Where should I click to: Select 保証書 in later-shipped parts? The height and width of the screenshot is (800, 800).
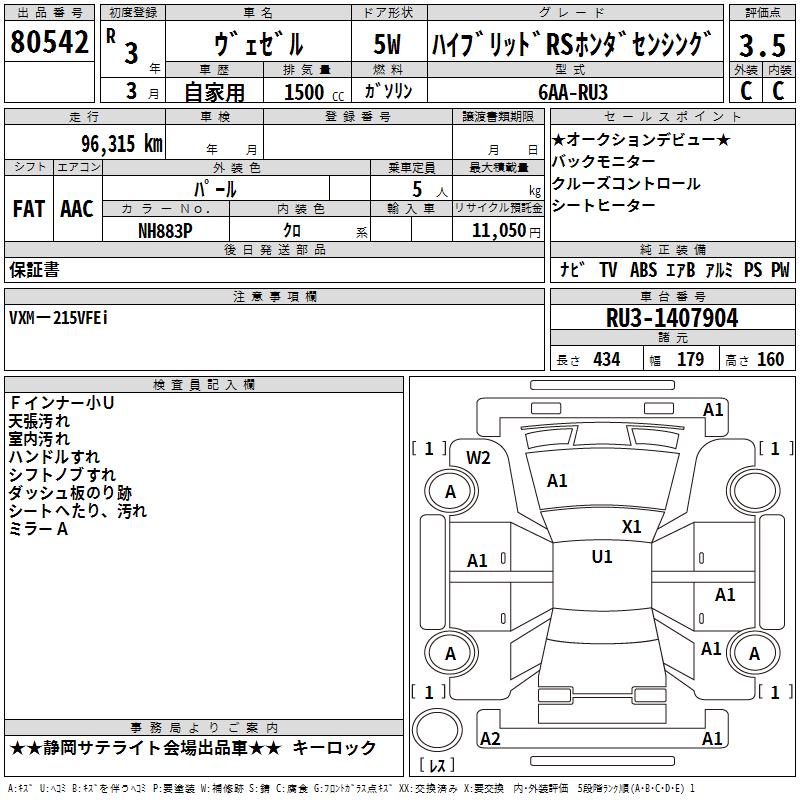point(34,269)
